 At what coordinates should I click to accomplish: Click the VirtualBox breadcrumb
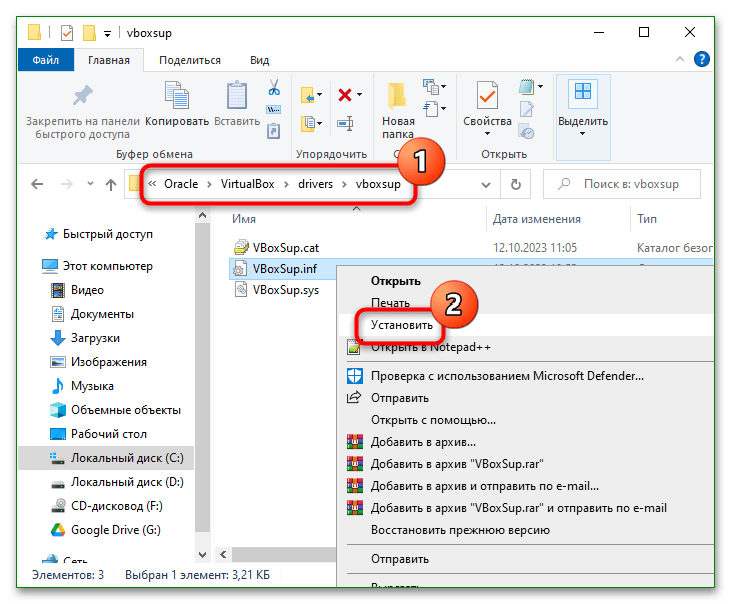point(248,184)
